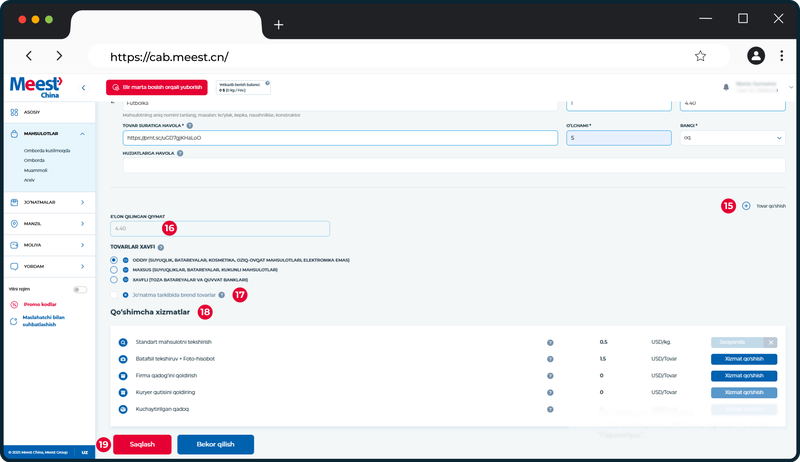Click the help icon in the balance box

pos(267,83)
